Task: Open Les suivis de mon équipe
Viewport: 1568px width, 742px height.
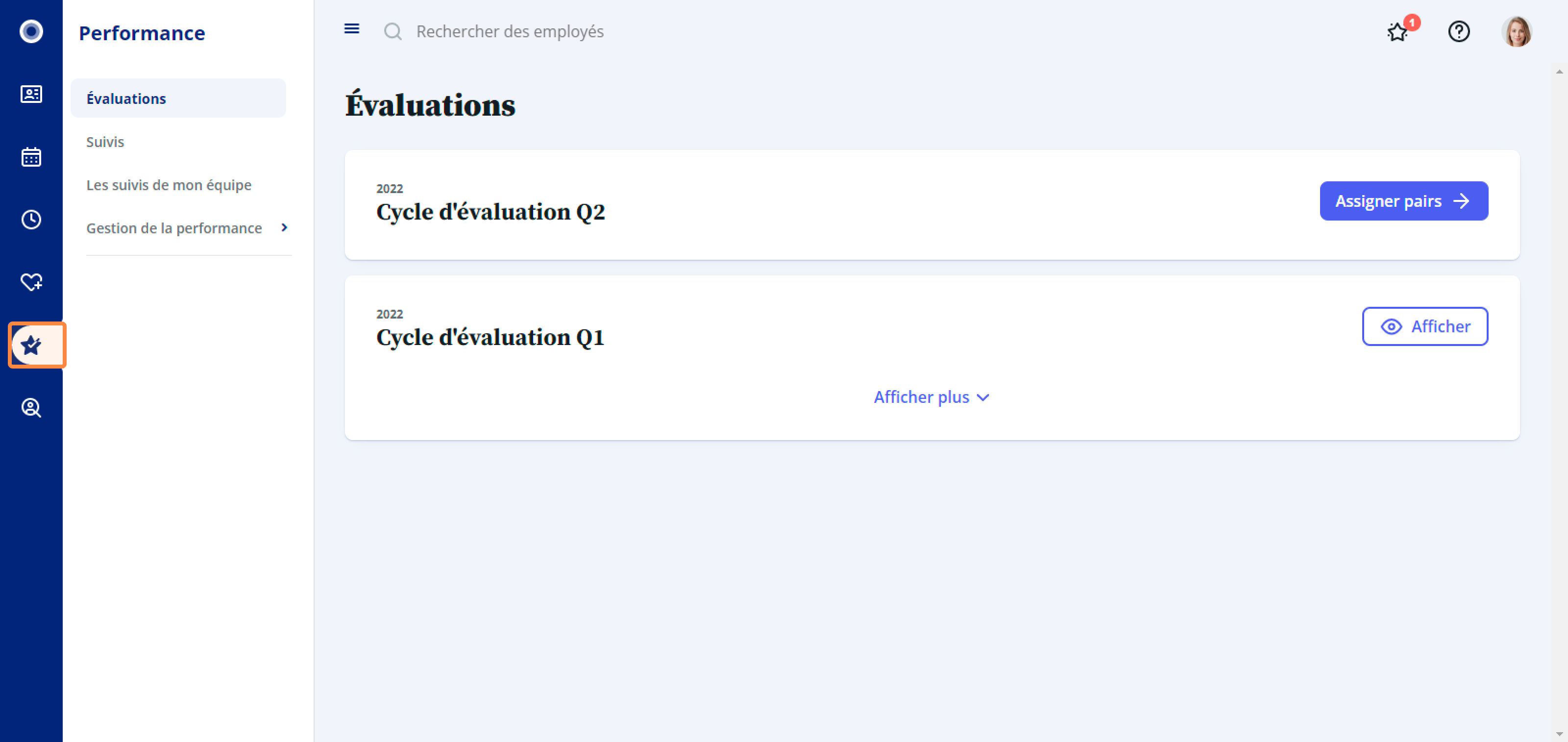Action: [x=169, y=184]
